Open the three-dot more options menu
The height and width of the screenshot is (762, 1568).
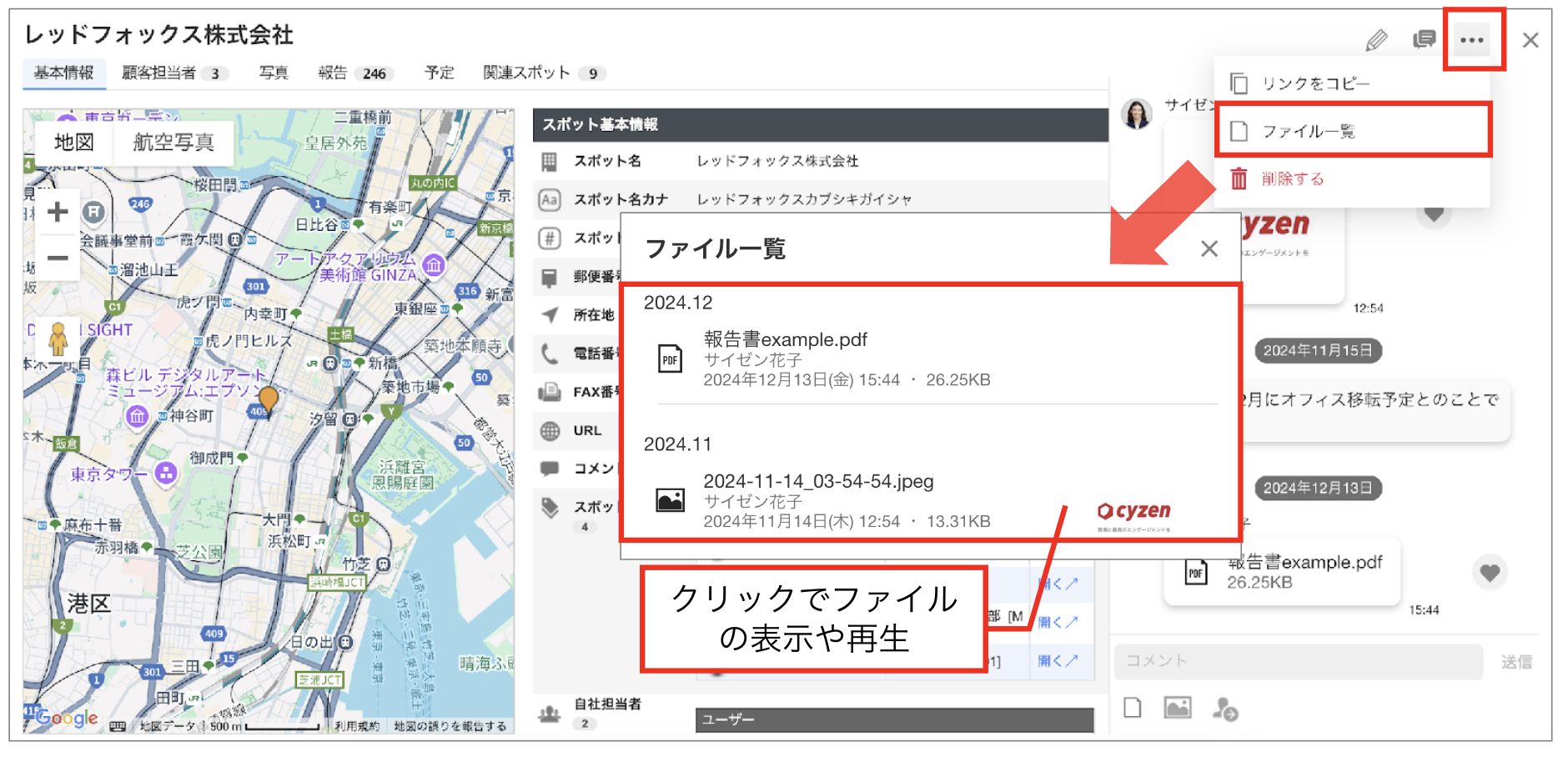[1472, 40]
